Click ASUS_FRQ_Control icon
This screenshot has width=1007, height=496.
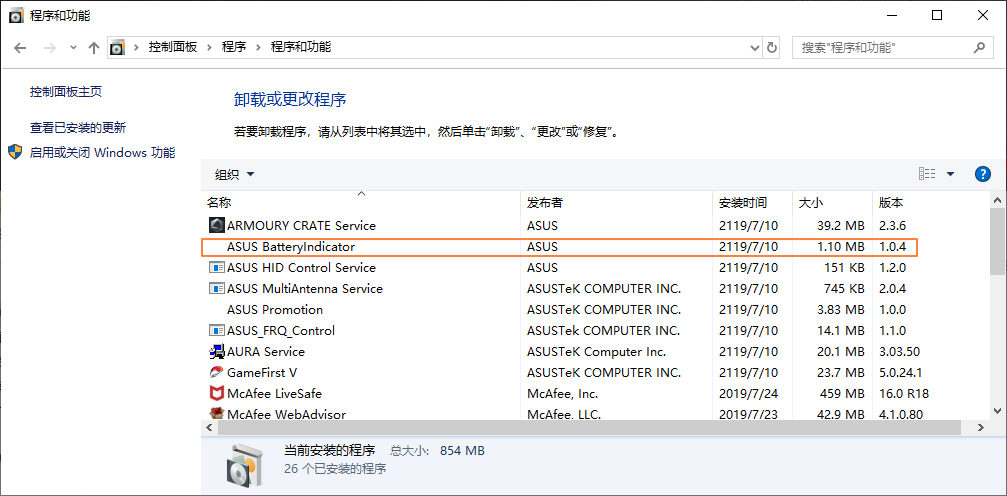pos(217,330)
